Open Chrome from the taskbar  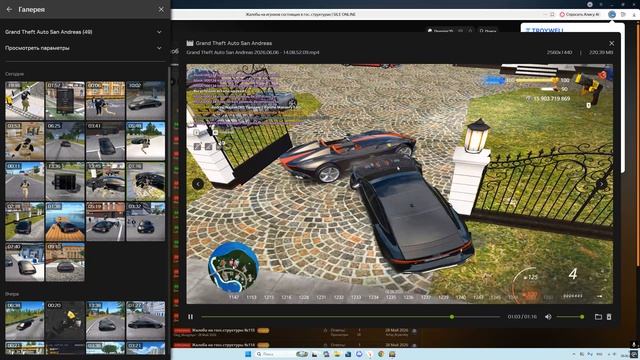(381, 354)
